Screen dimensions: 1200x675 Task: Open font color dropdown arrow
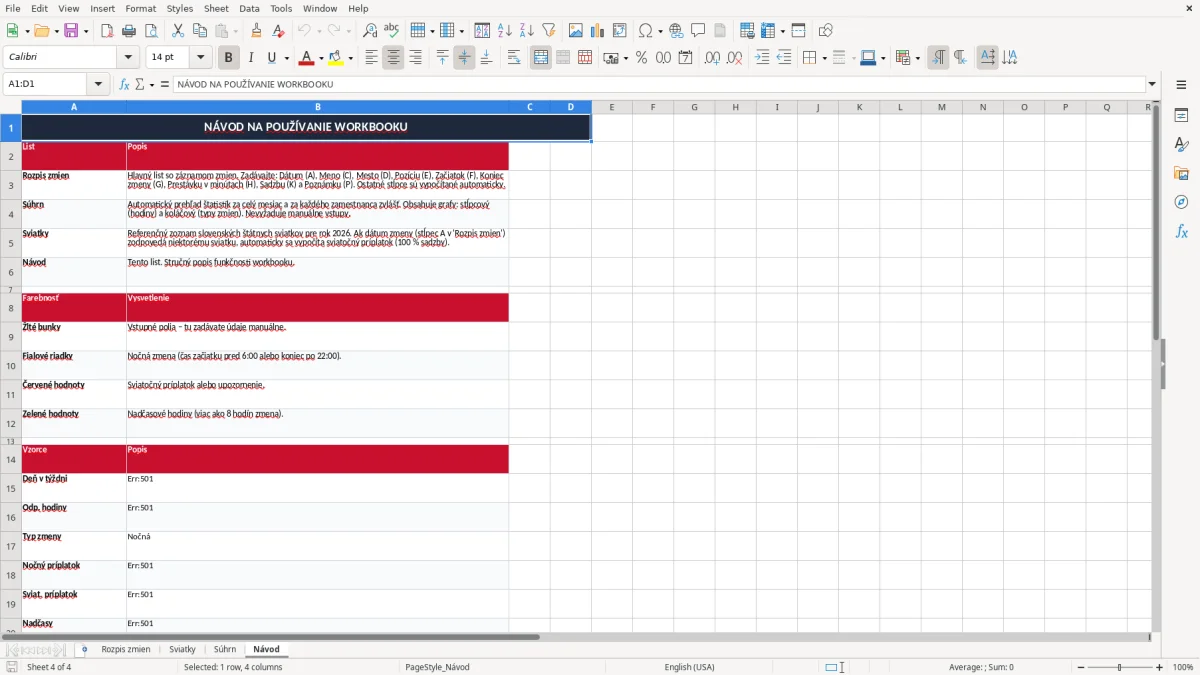click(321, 59)
